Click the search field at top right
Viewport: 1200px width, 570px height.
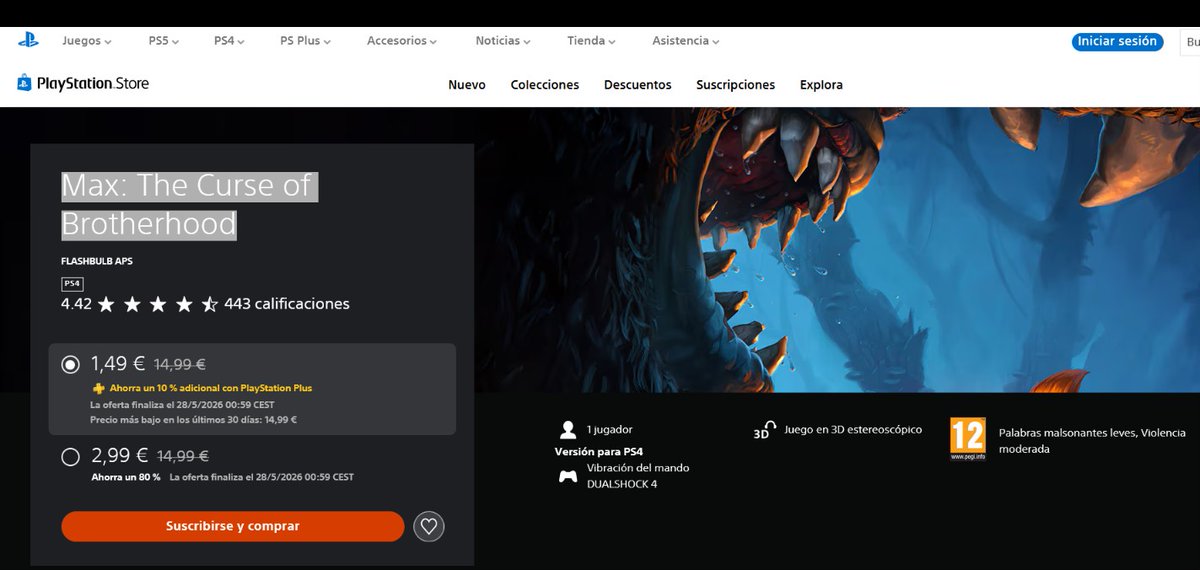click(x=1189, y=41)
